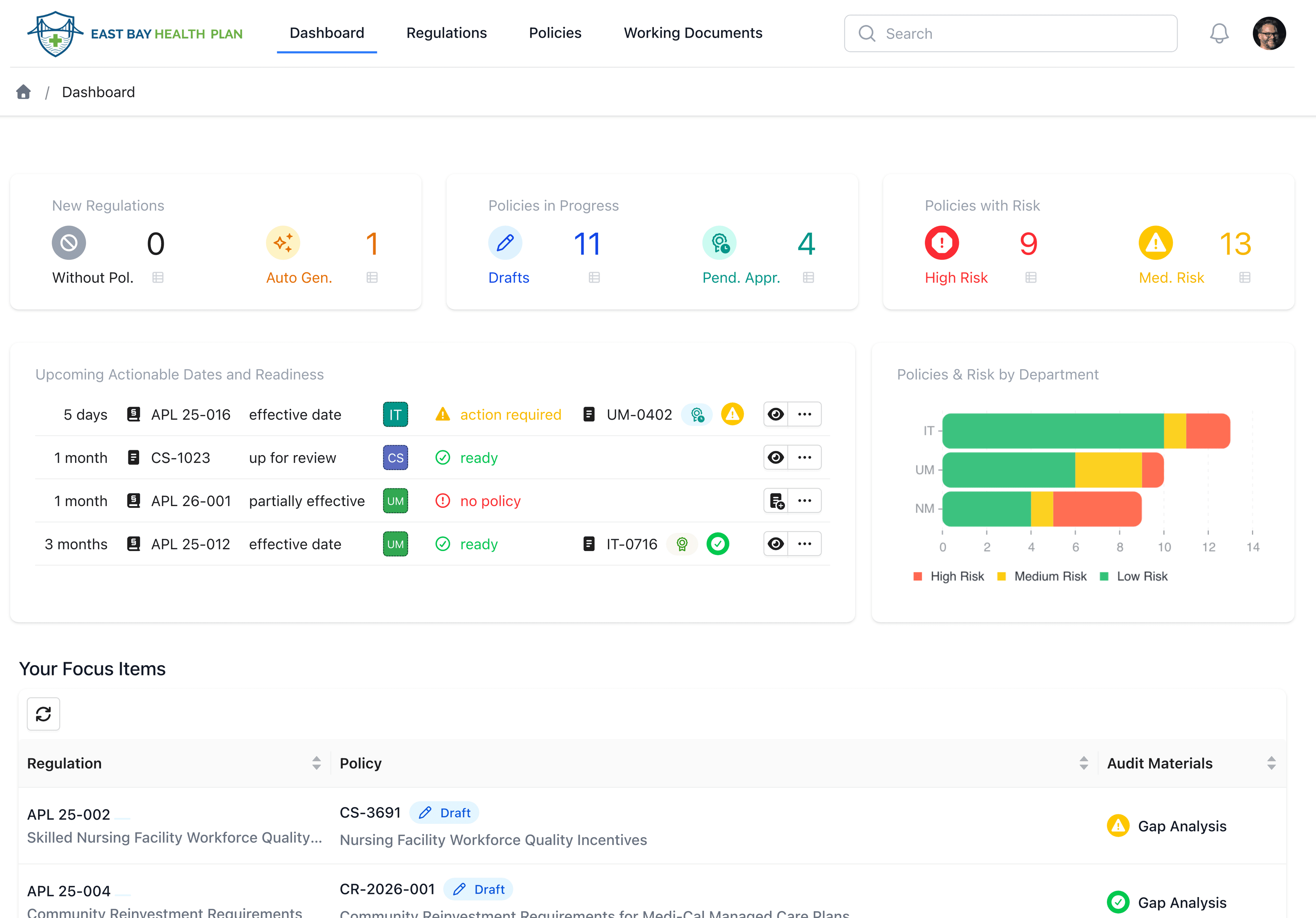Click the refresh icon in Focus Items
This screenshot has width=1316, height=918.
pos(44,714)
